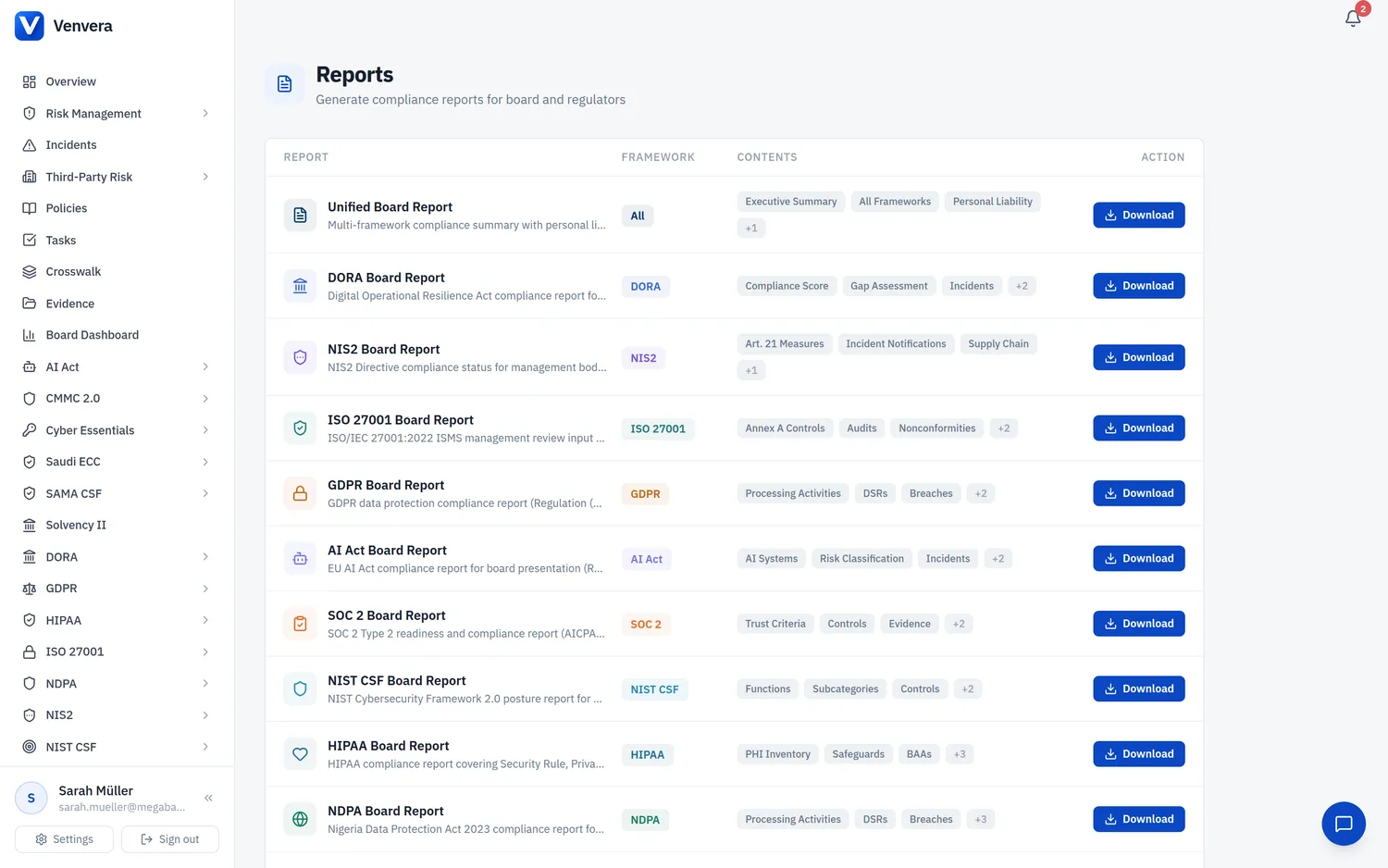
Task: Click the 'Risk Classification' contents tag
Action: pyautogui.click(x=861, y=559)
